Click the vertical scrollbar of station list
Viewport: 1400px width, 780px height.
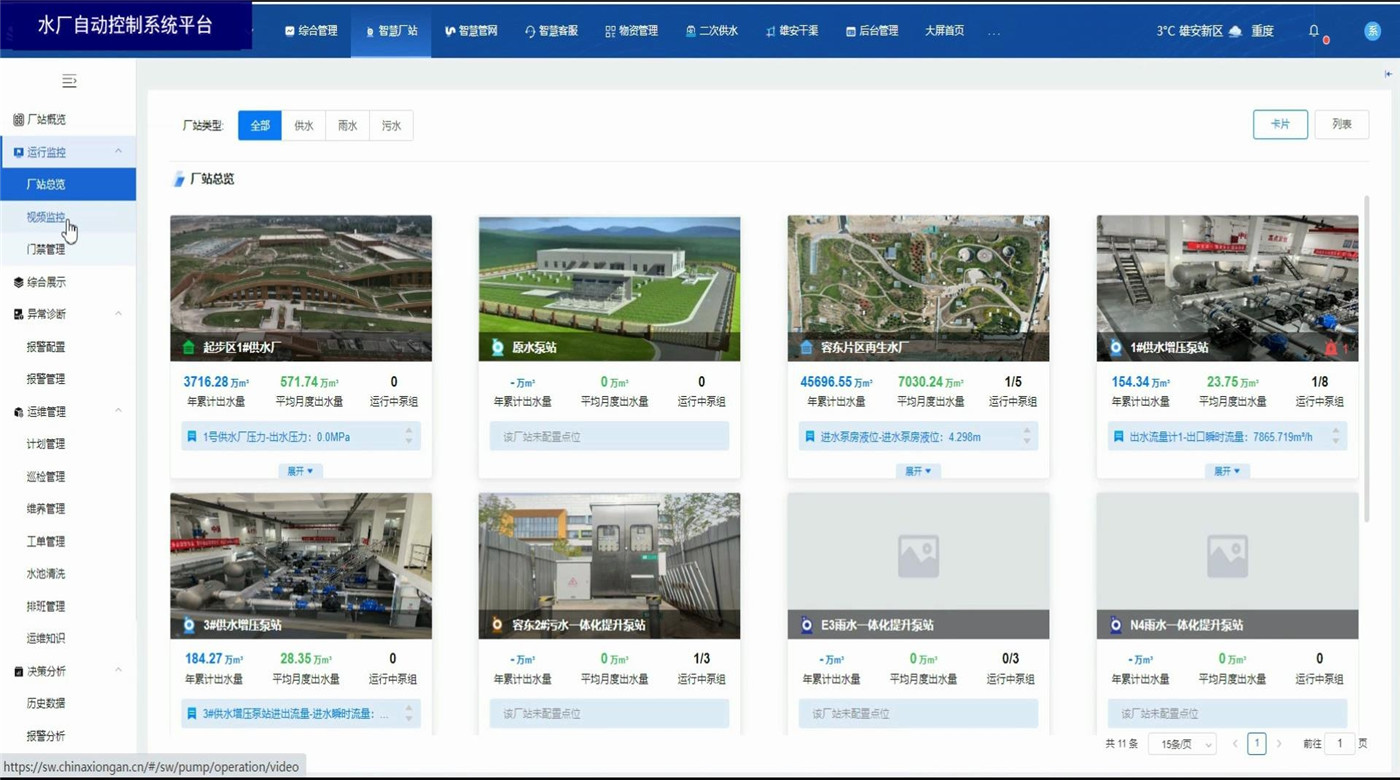(x=1366, y=360)
